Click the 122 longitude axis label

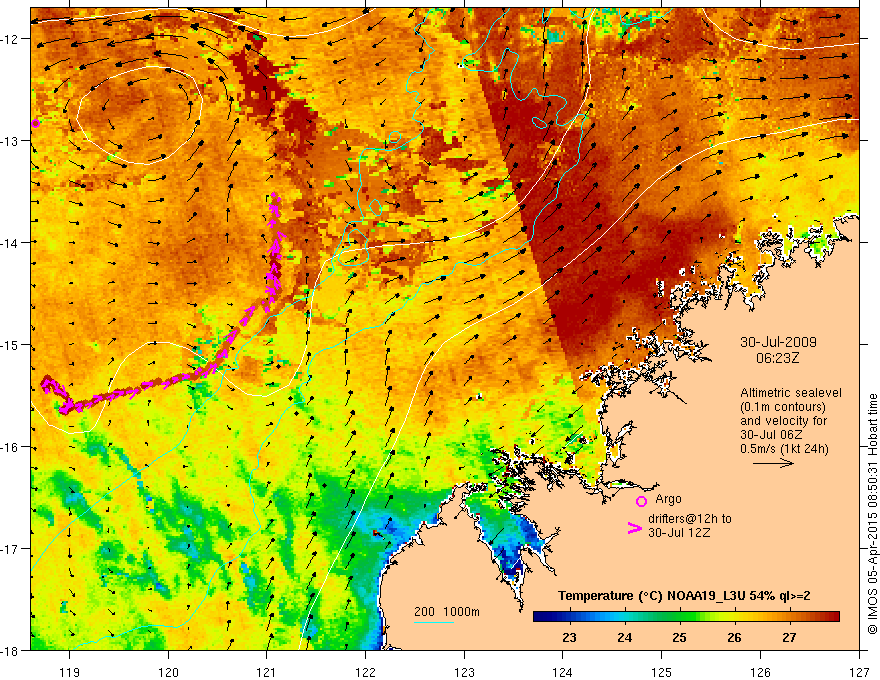tap(365, 672)
